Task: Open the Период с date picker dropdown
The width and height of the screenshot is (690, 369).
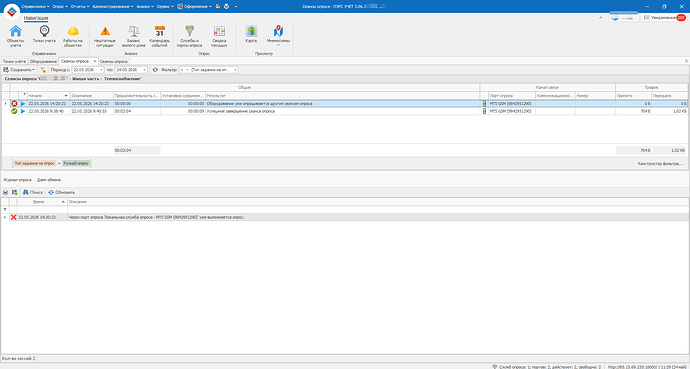Action: pyautogui.click(x=102, y=70)
